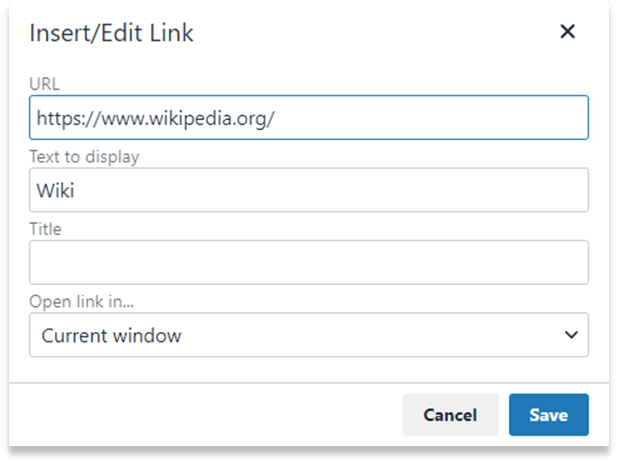Place cursor in the wikipedia.org URL text
This screenshot has width=618, height=463.
point(156,118)
